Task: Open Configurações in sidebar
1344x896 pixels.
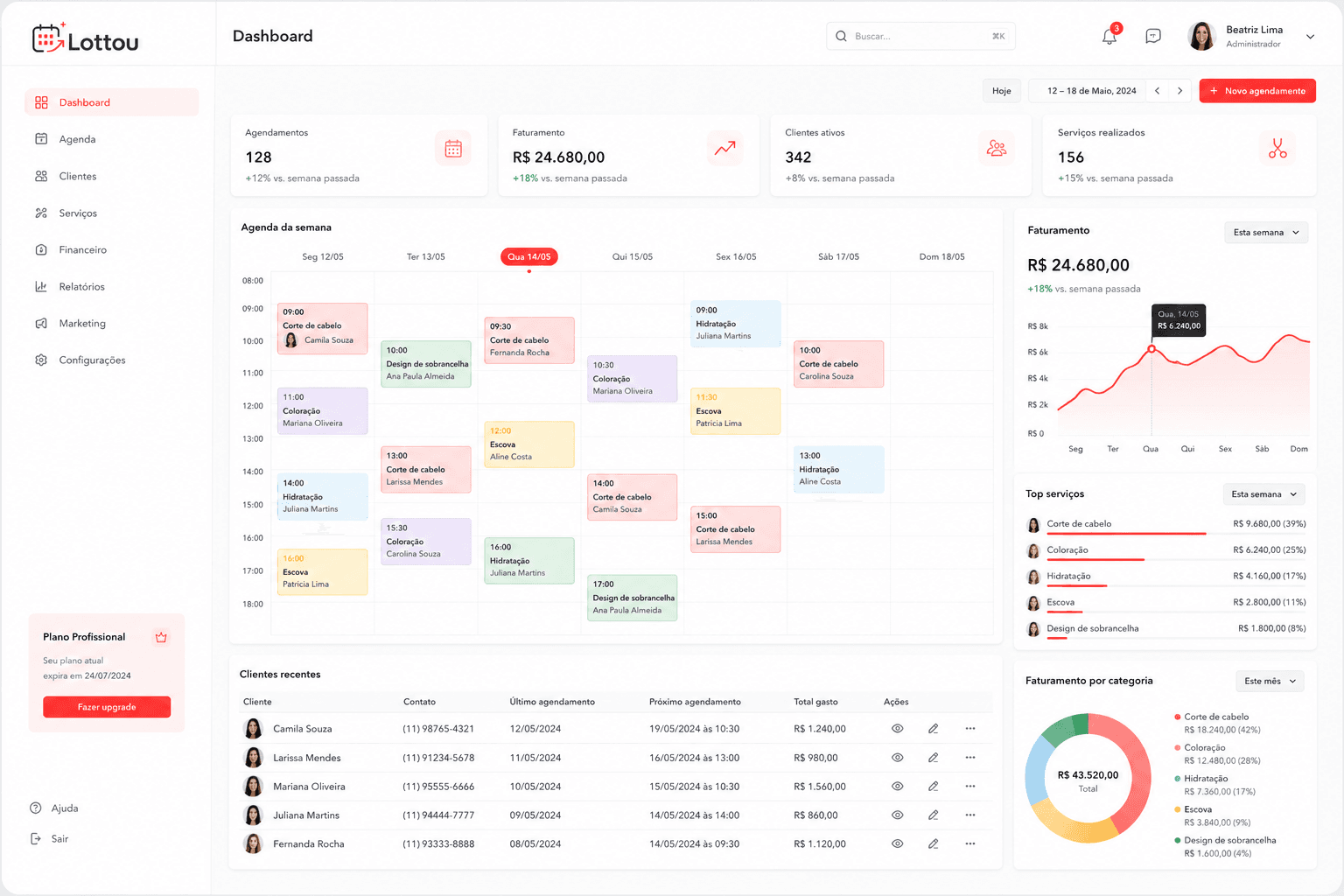Action: (112, 360)
